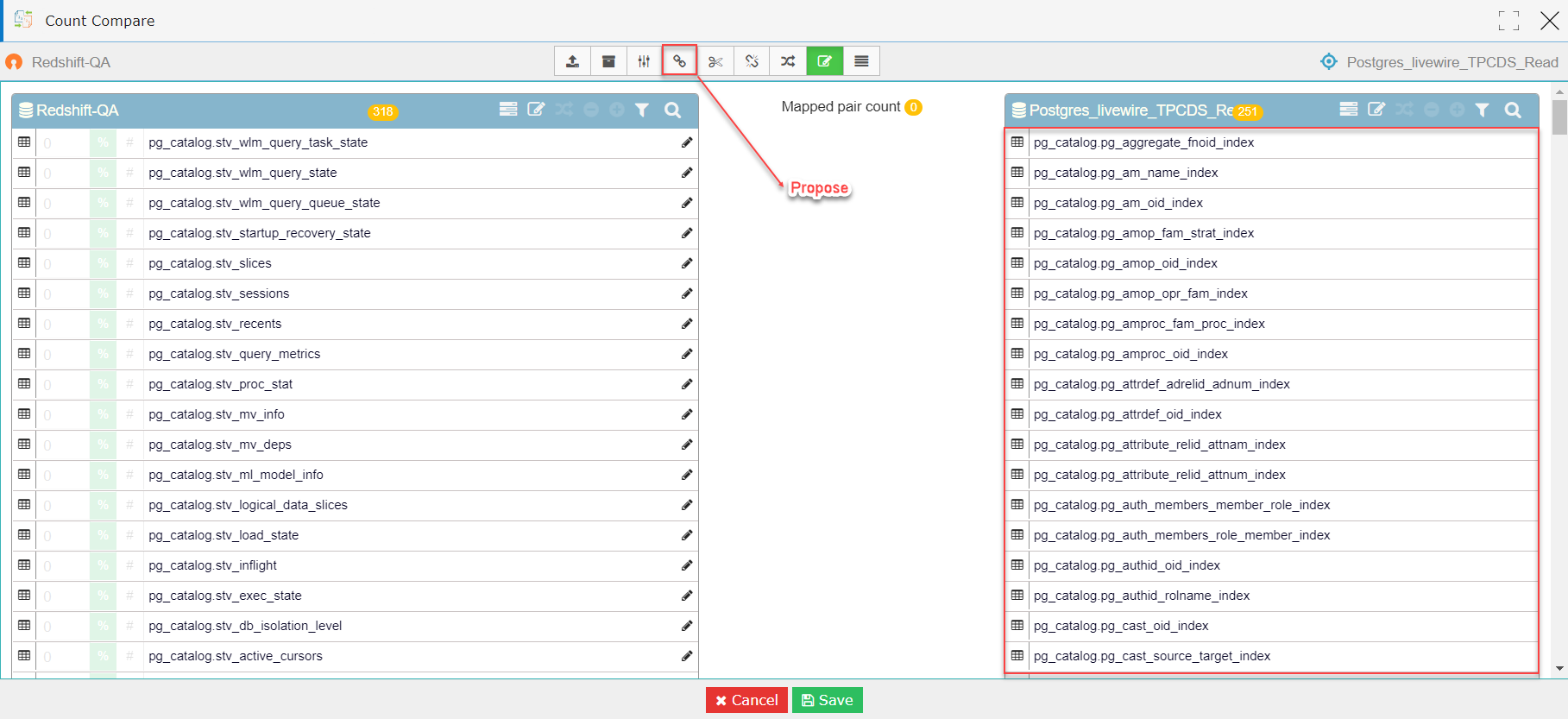This screenshot has height=719, width=1568.
Task: Toggle the hash button for stv_mv_deps
Action: pos(129,445)
